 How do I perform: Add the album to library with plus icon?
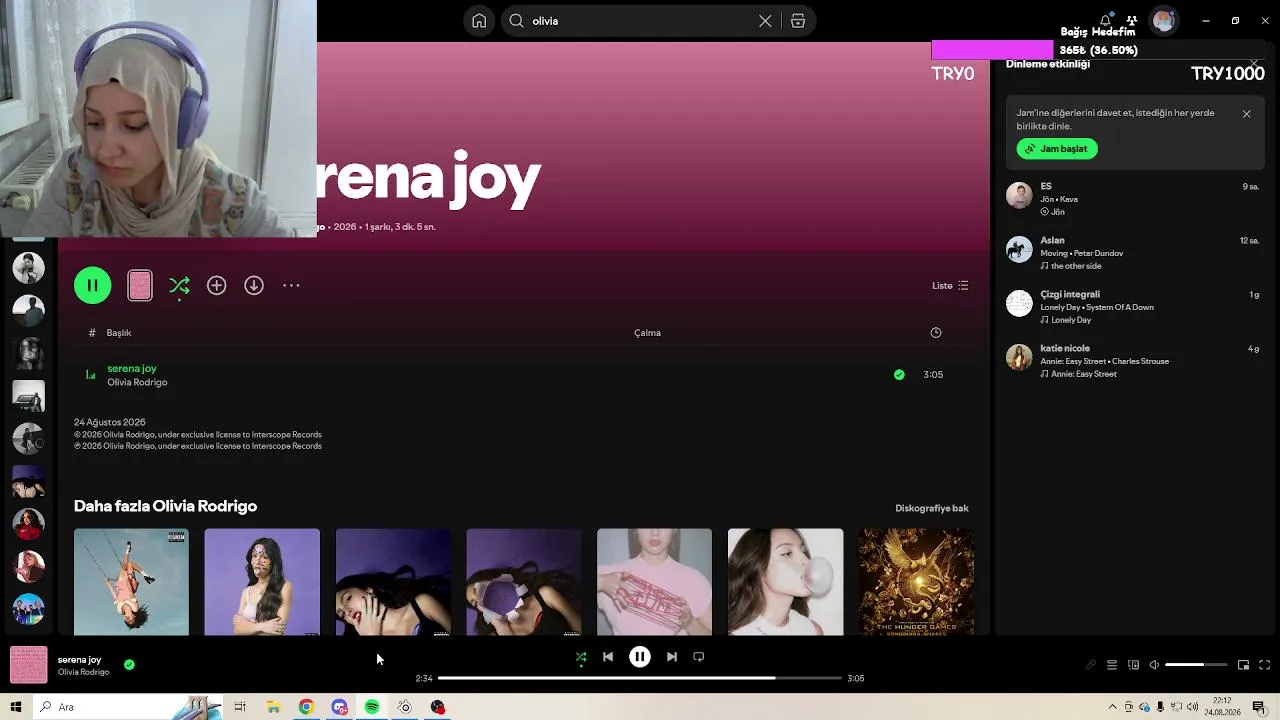216,286
